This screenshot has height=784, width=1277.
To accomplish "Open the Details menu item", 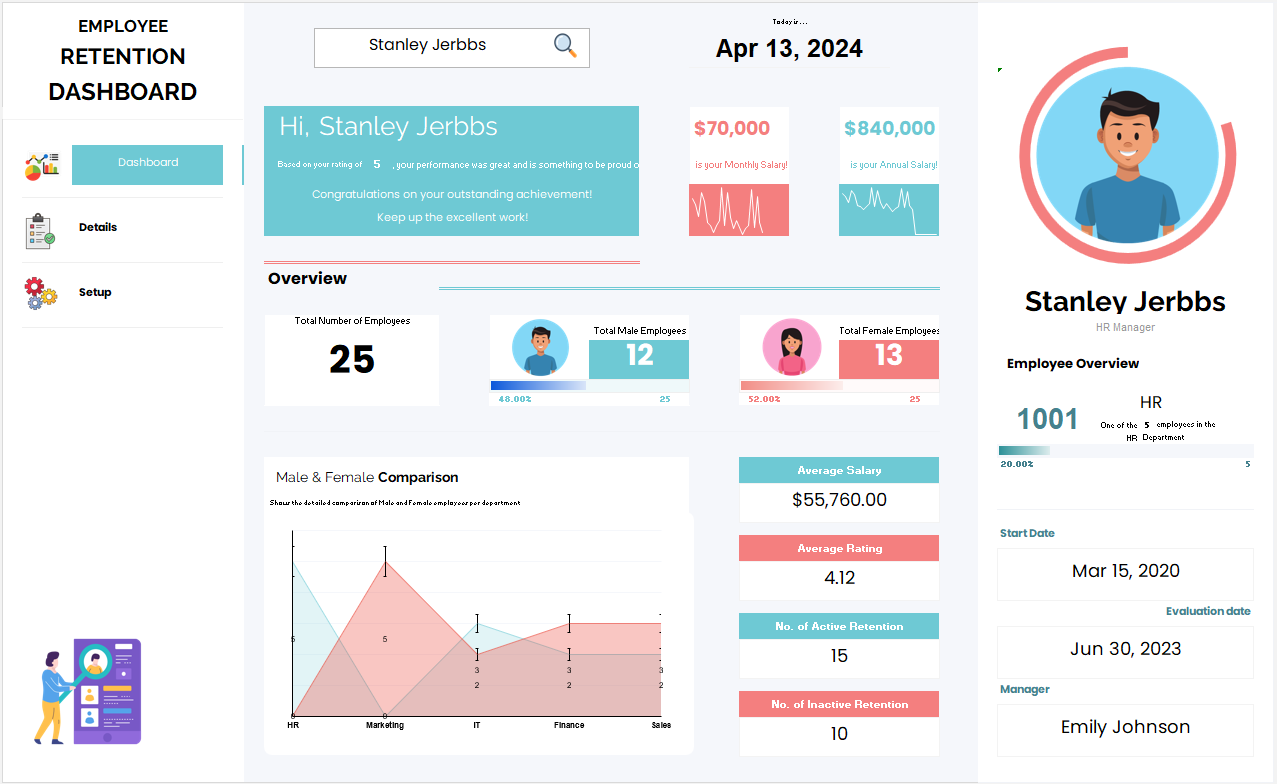I will pyautogui.click(x=98, y=228).
